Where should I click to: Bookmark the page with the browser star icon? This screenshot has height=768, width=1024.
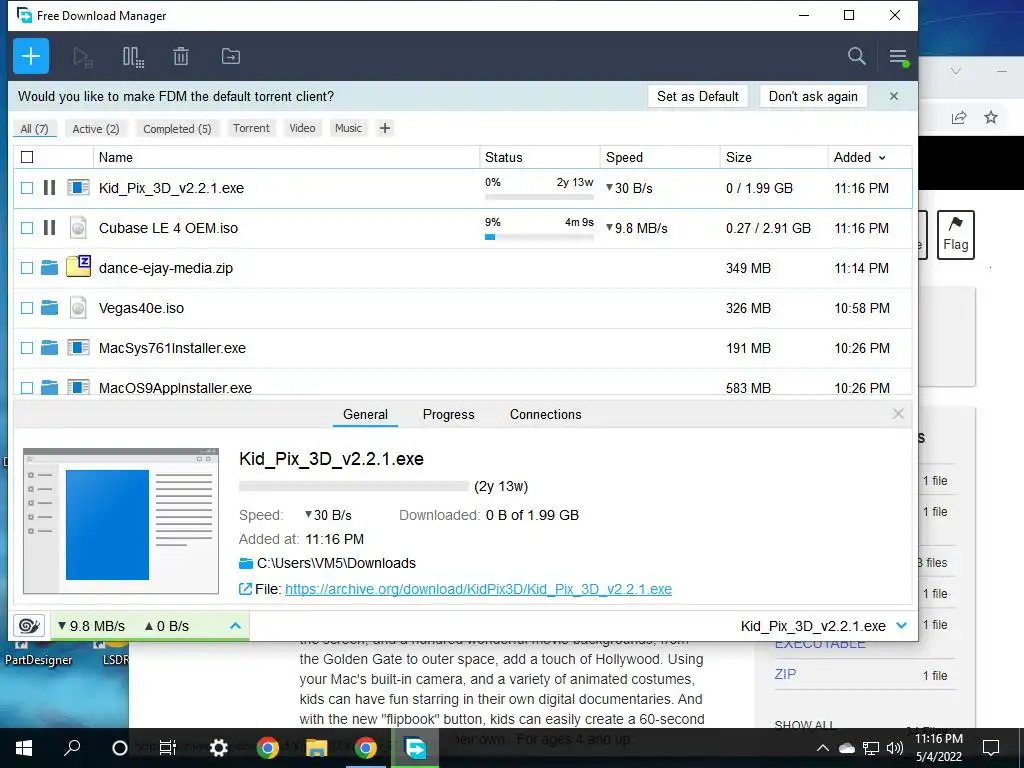pos(991,118)
